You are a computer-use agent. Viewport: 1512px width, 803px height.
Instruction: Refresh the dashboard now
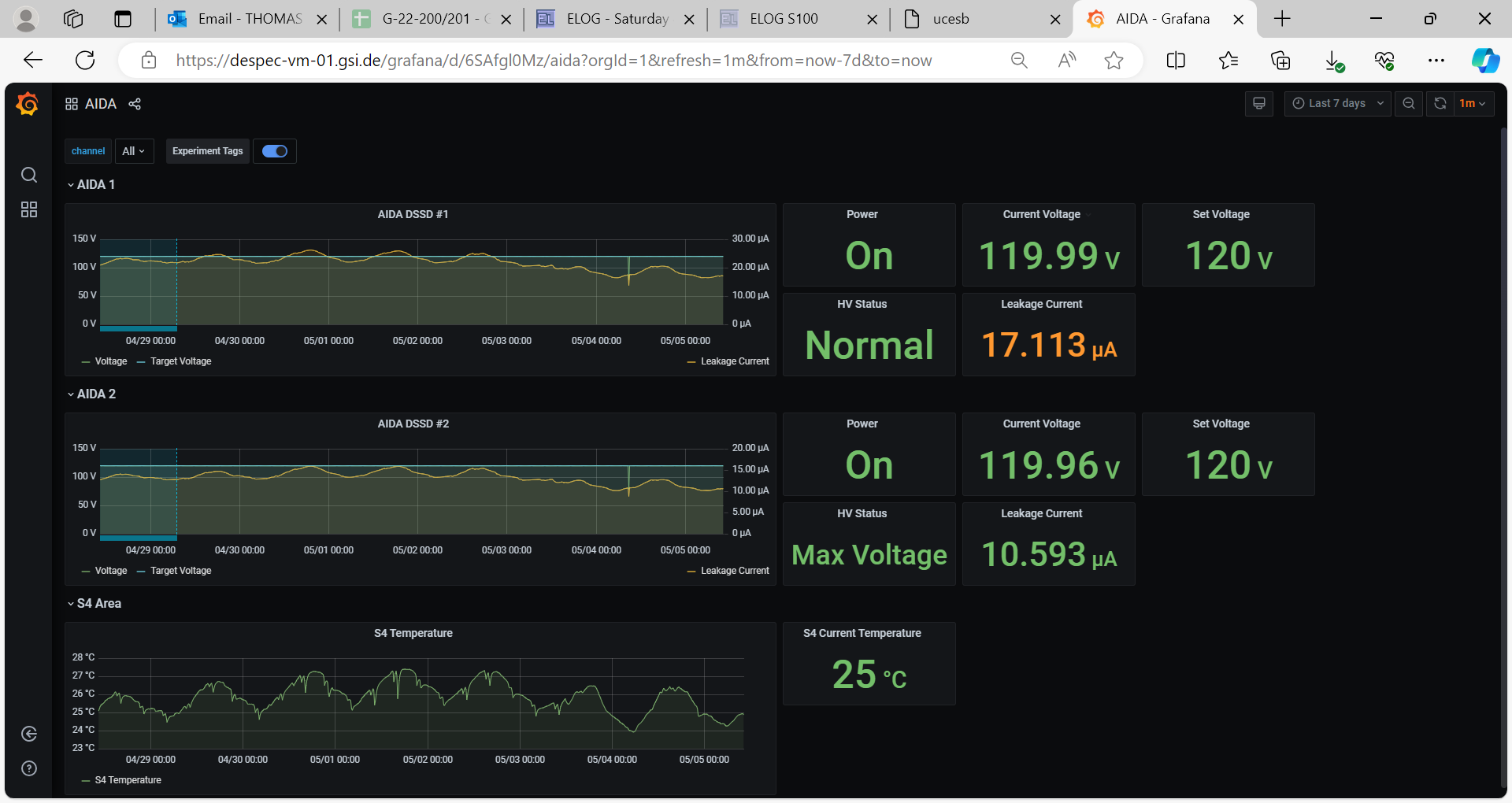tap(1440, 103)
